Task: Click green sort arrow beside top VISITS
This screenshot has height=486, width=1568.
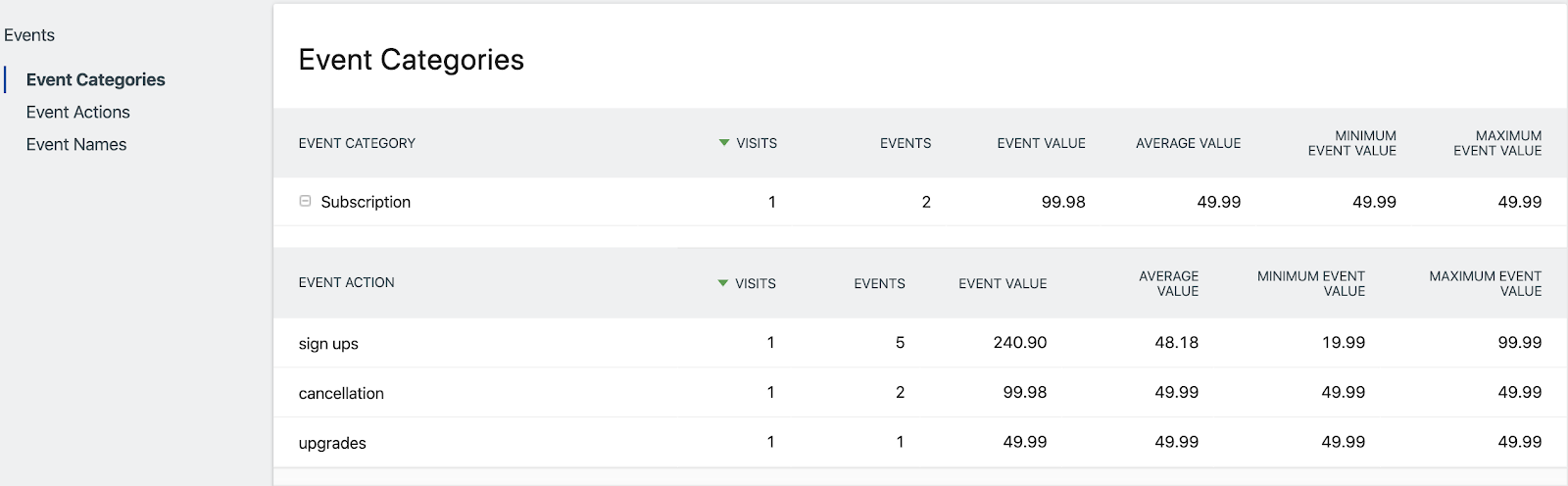Action: point(724,143)
